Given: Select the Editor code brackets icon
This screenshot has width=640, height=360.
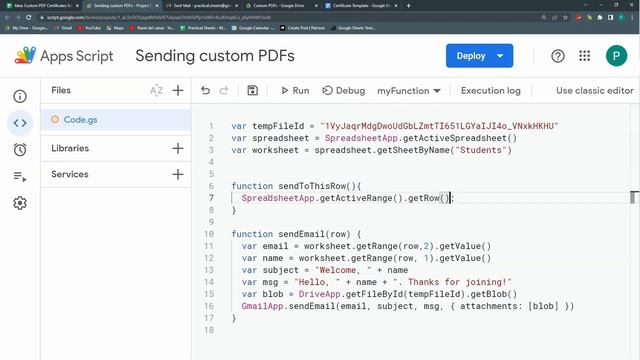Looking at the screenshot, I should click(20, 123).
